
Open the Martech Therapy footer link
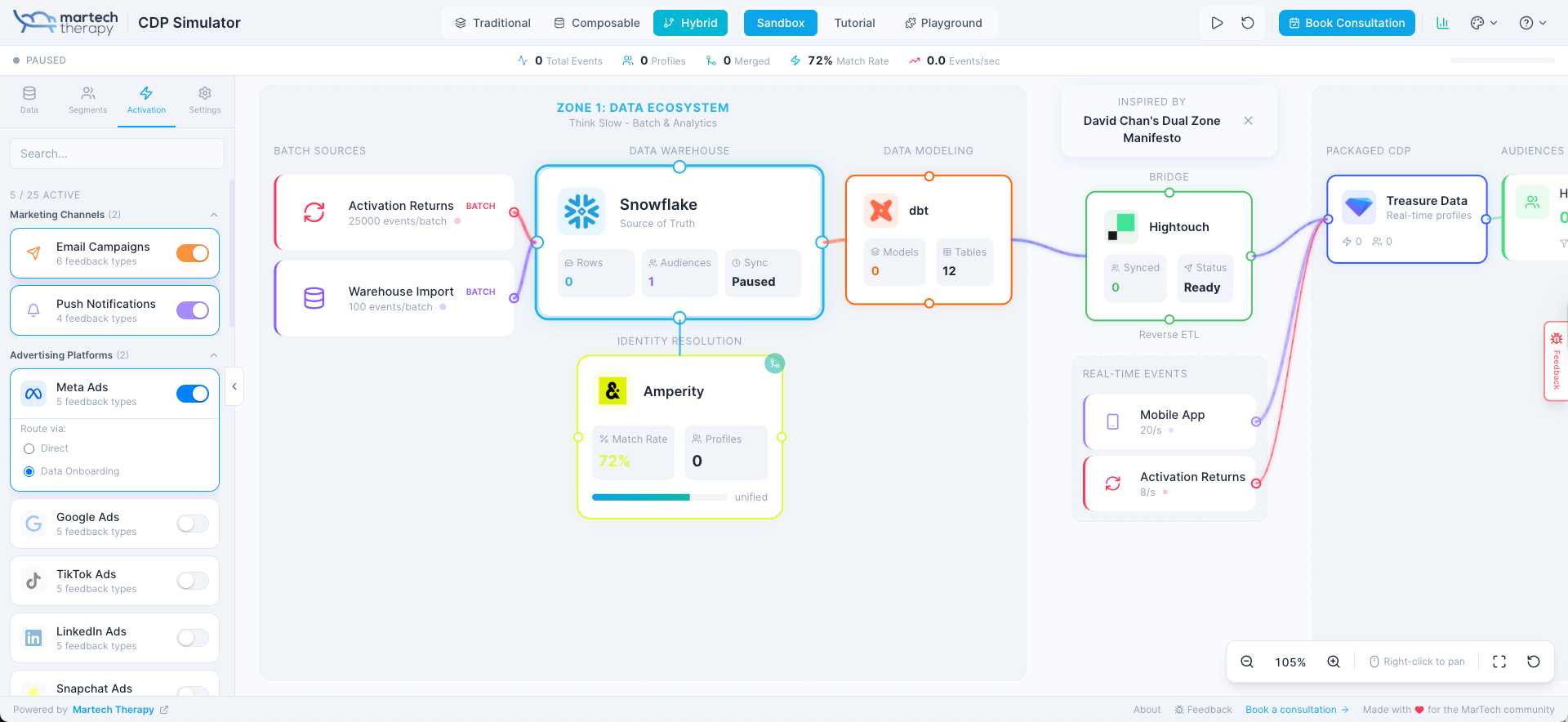click(120, 710)
